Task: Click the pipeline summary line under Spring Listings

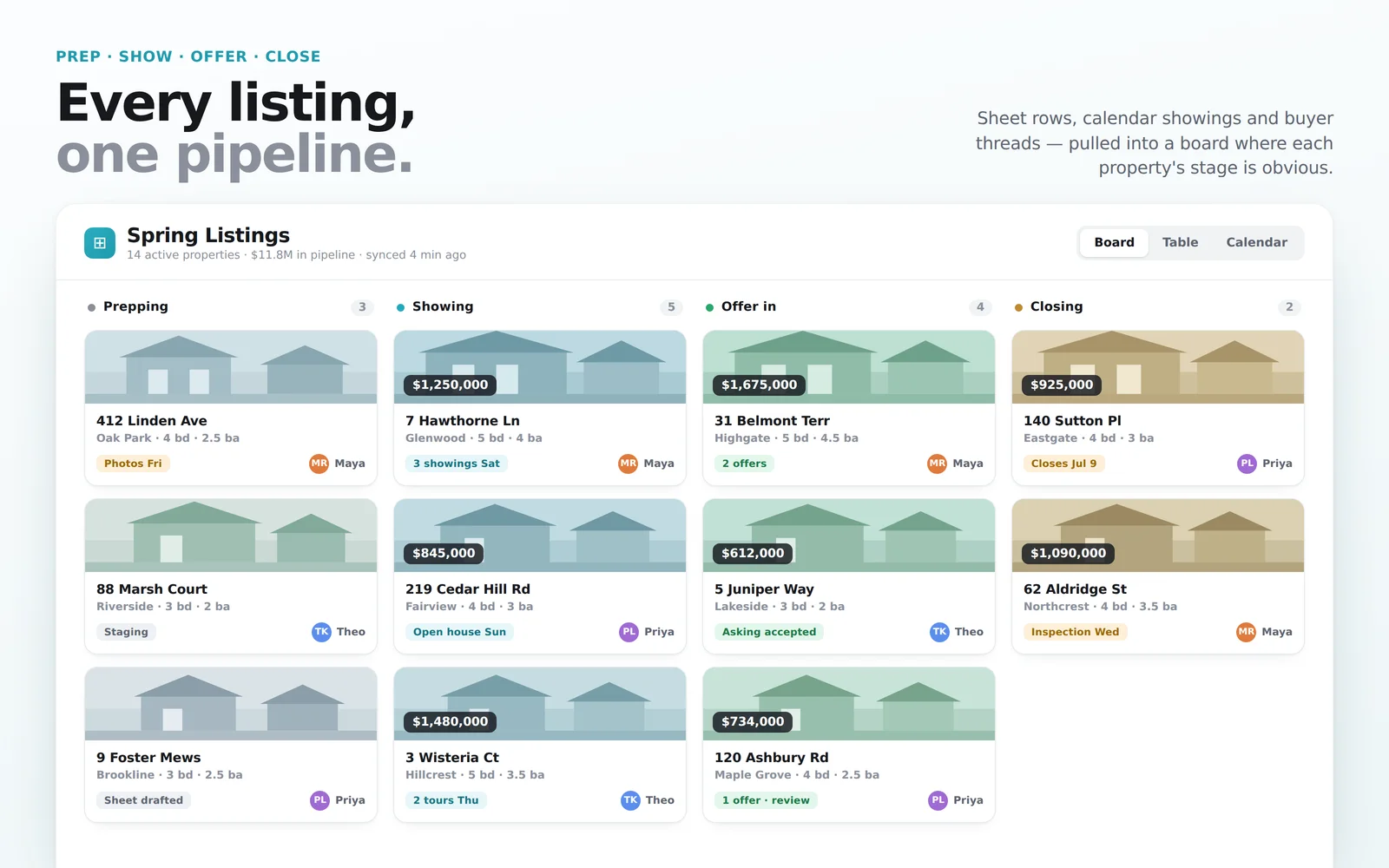Action: (x=296, y=255)
